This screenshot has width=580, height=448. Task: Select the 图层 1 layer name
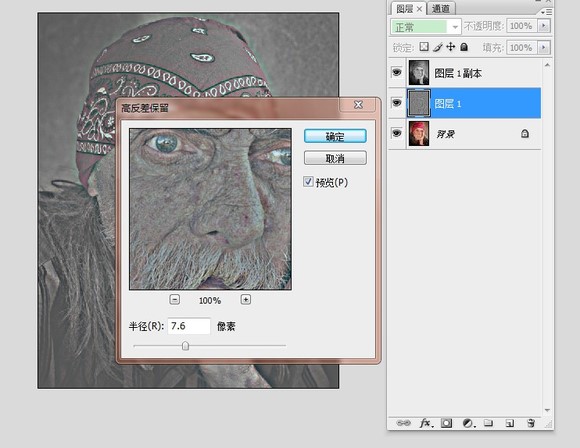coord(448,104)
